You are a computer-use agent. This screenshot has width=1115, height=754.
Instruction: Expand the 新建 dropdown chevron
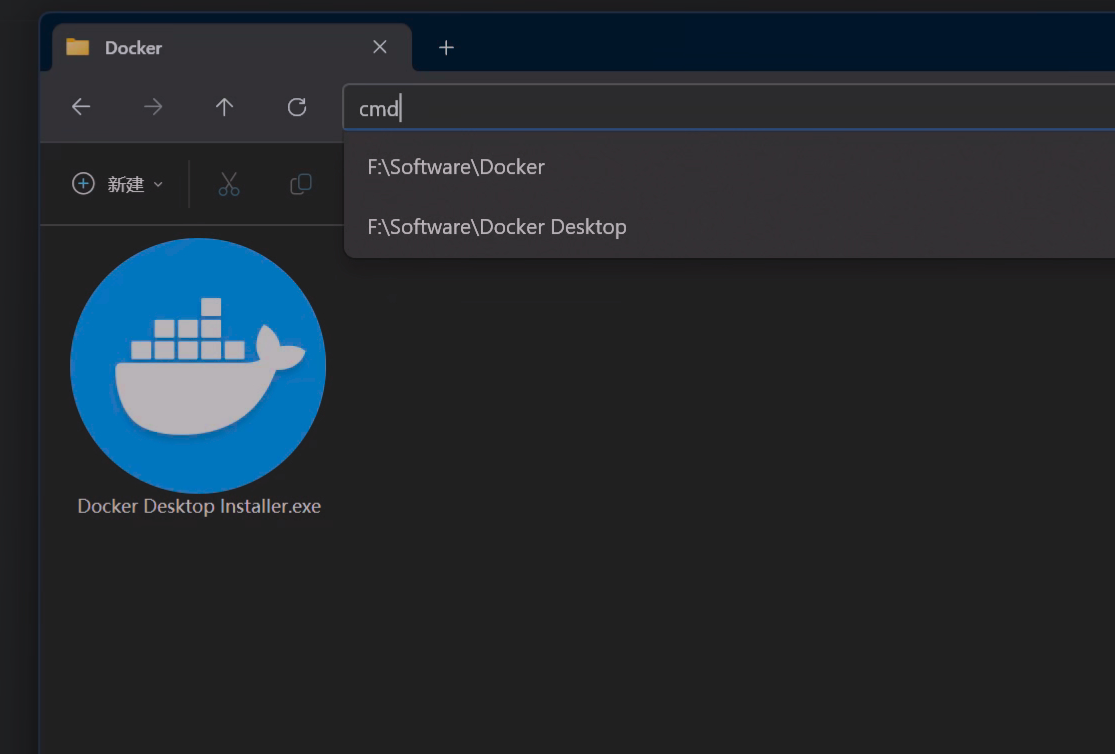click(158, 185)
